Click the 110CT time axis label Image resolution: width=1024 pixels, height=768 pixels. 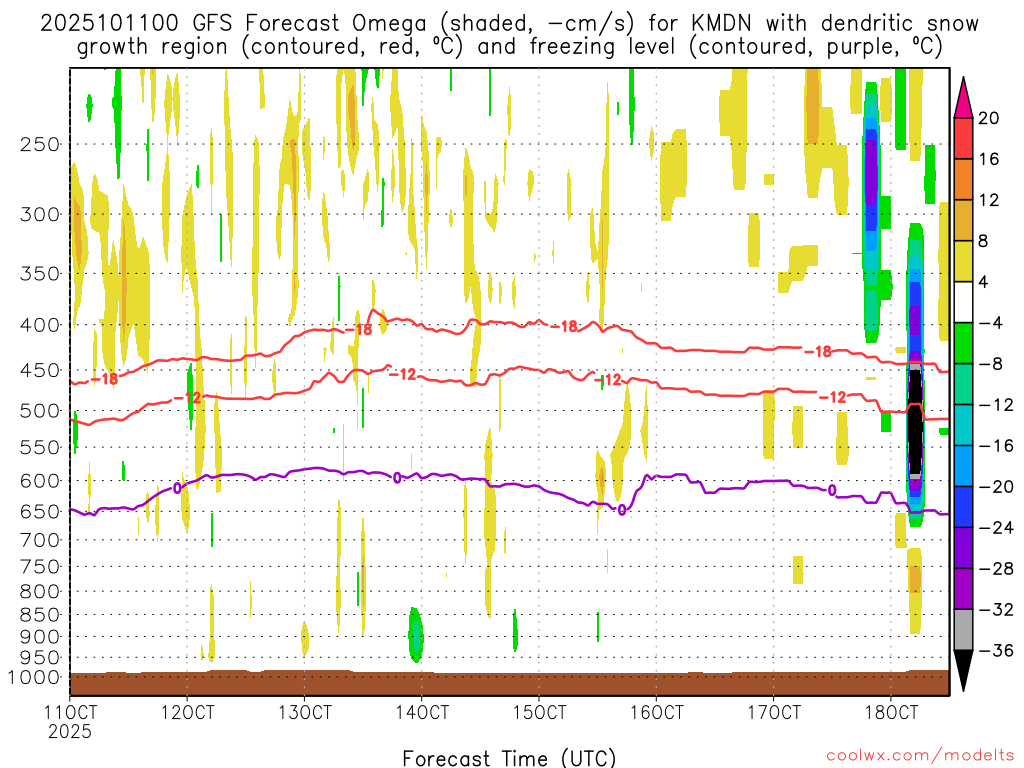pos(70,712)
